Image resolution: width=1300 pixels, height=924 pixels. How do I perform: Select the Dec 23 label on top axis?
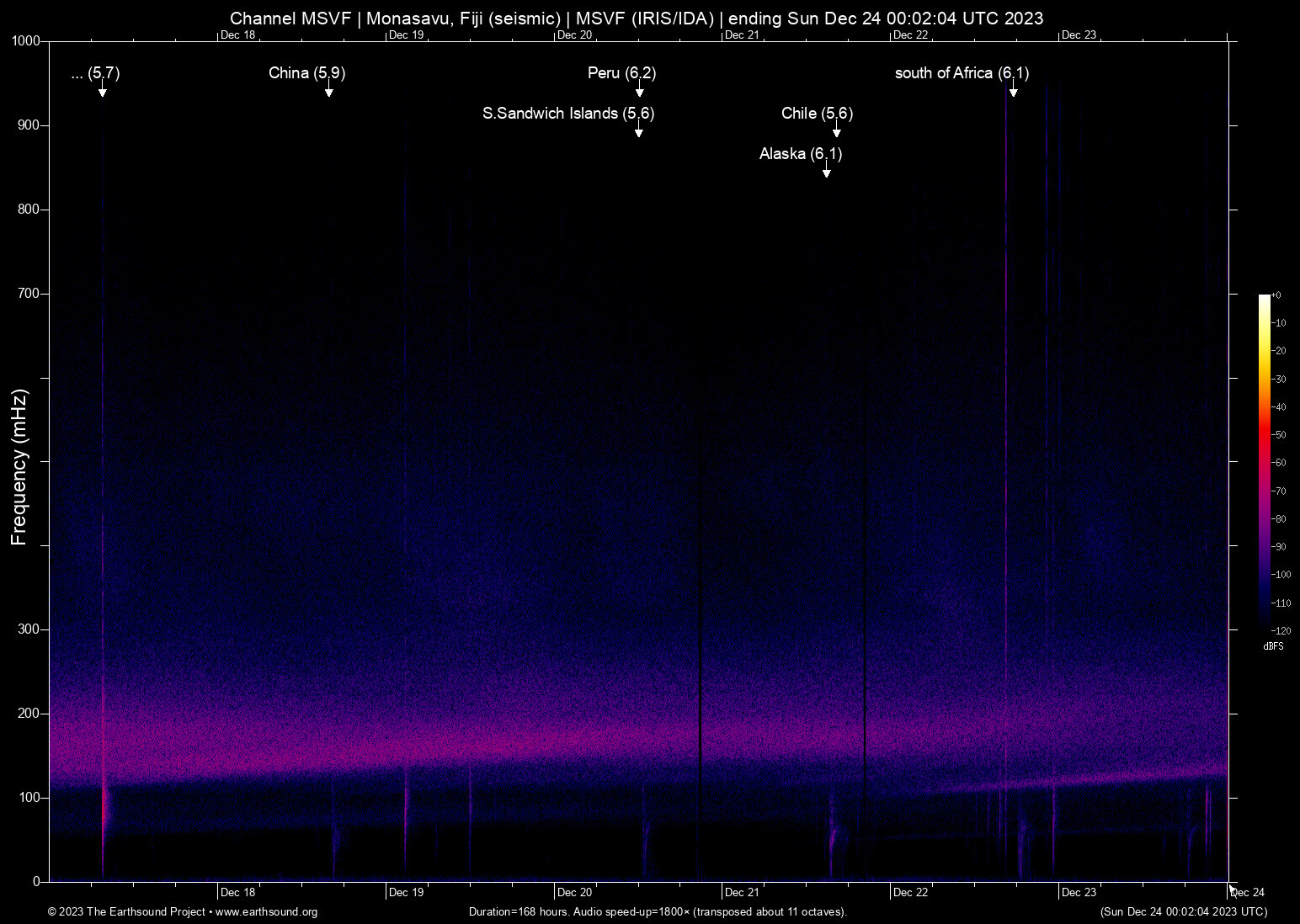(x=1080, y=35)
